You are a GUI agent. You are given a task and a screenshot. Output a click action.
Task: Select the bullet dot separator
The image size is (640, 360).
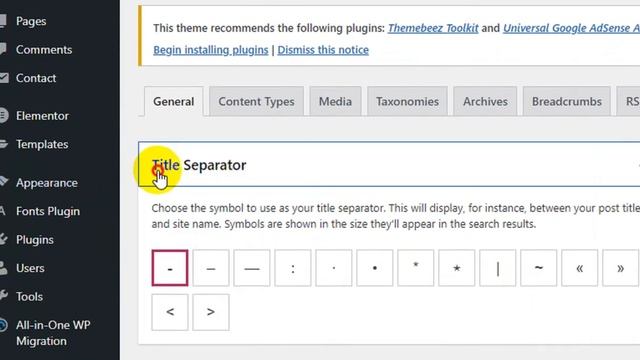click(375, 268)
